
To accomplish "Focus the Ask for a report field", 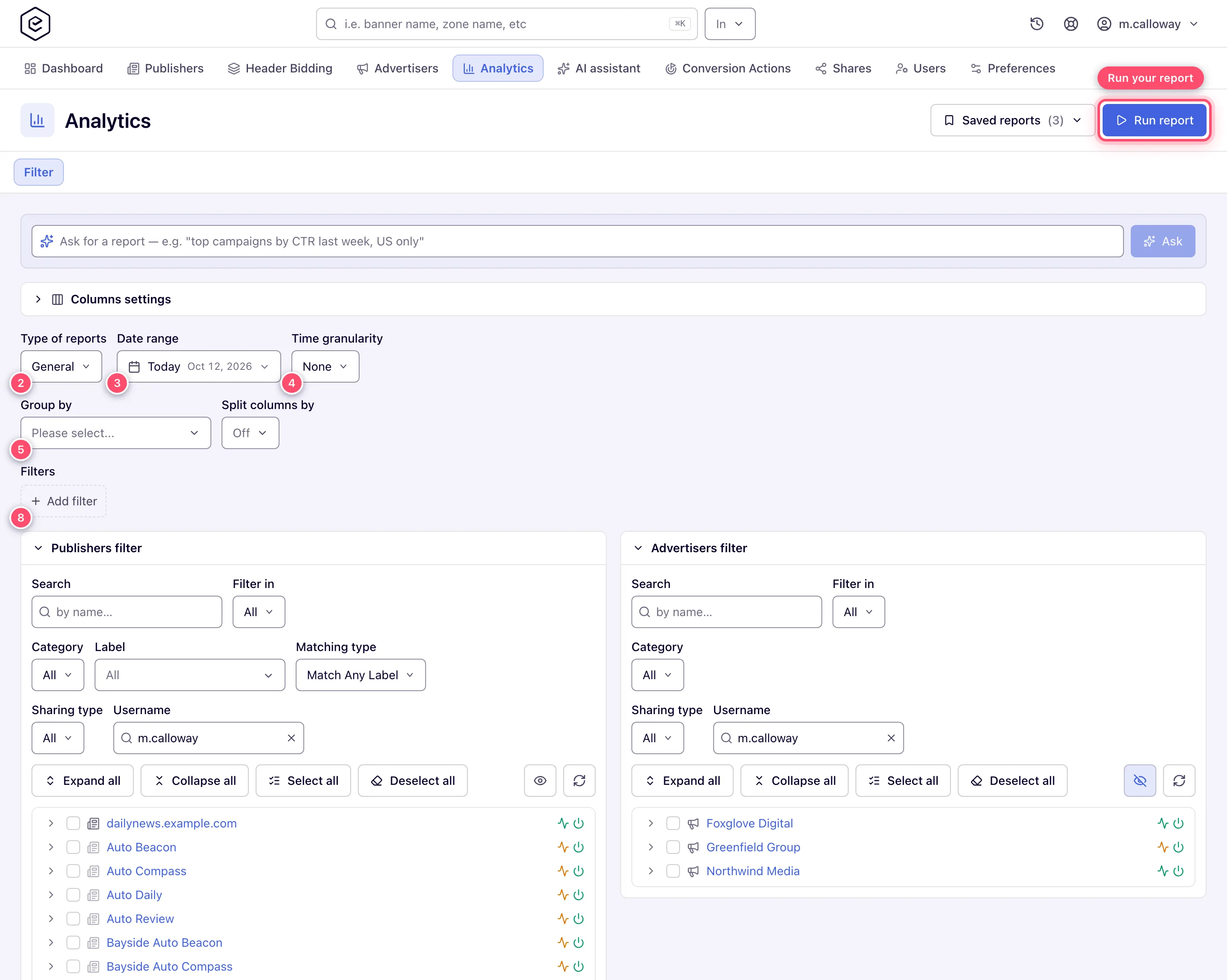I will 578,241.
